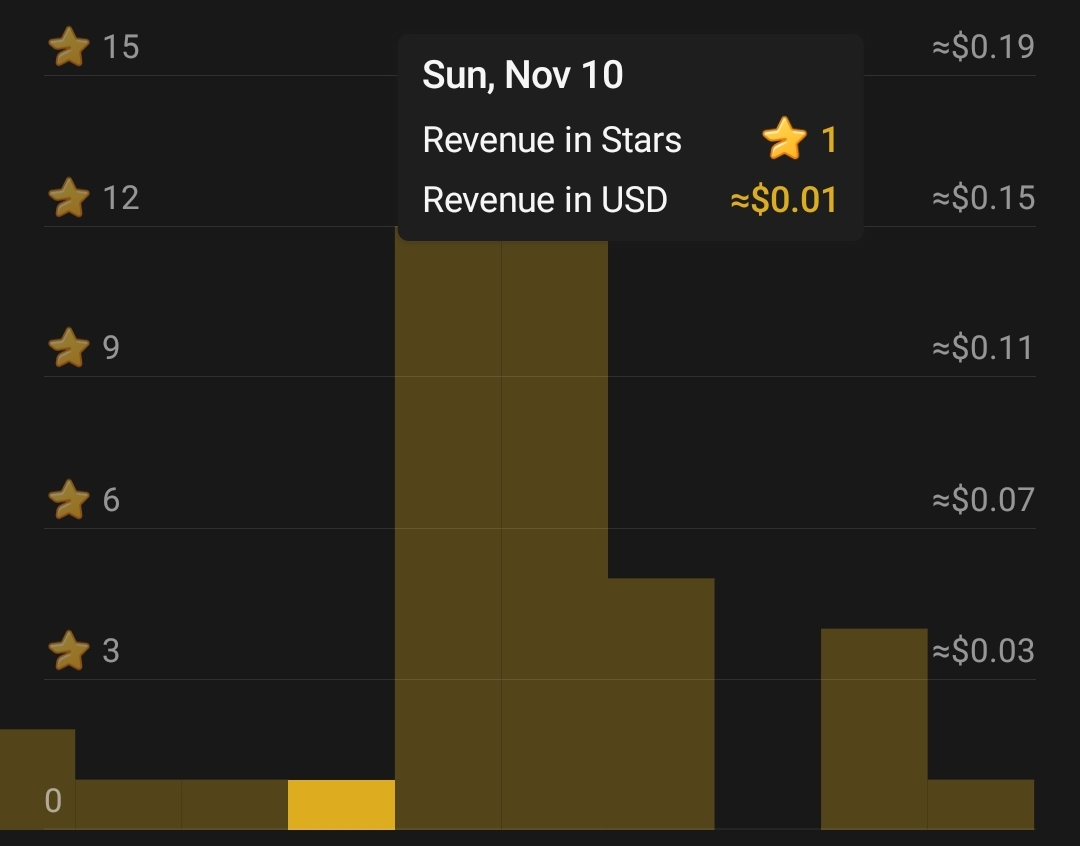Screen dimensions: 1080x846
Task: Select the bar immediately left of highlighted bar
Action: coord(234,804)
